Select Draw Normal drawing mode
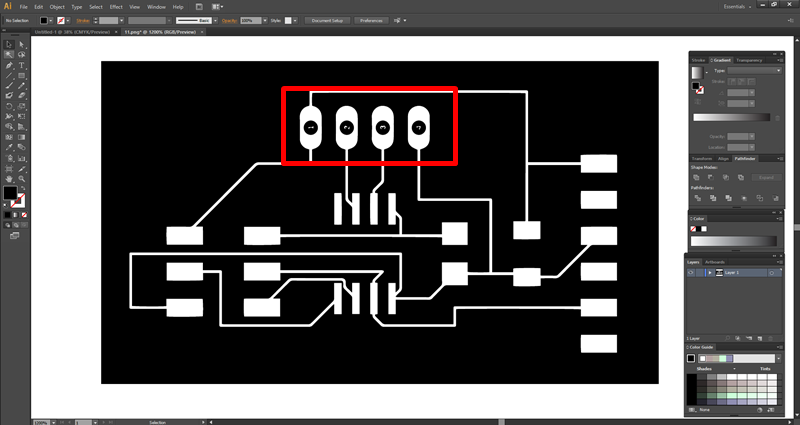800x425 pixels. click(7, 224)
